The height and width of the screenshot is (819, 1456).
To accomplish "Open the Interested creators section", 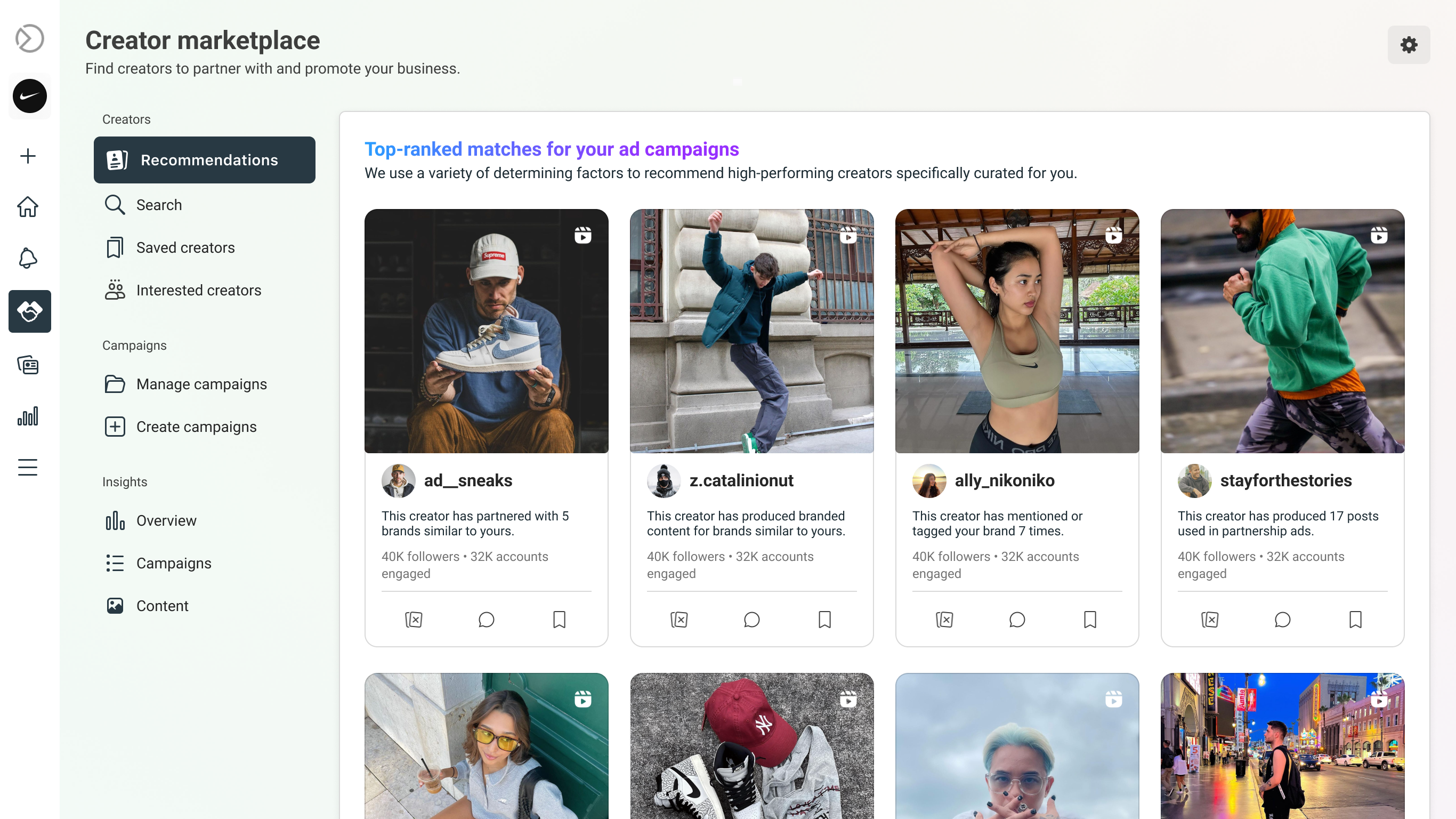I will pos(198,290).
